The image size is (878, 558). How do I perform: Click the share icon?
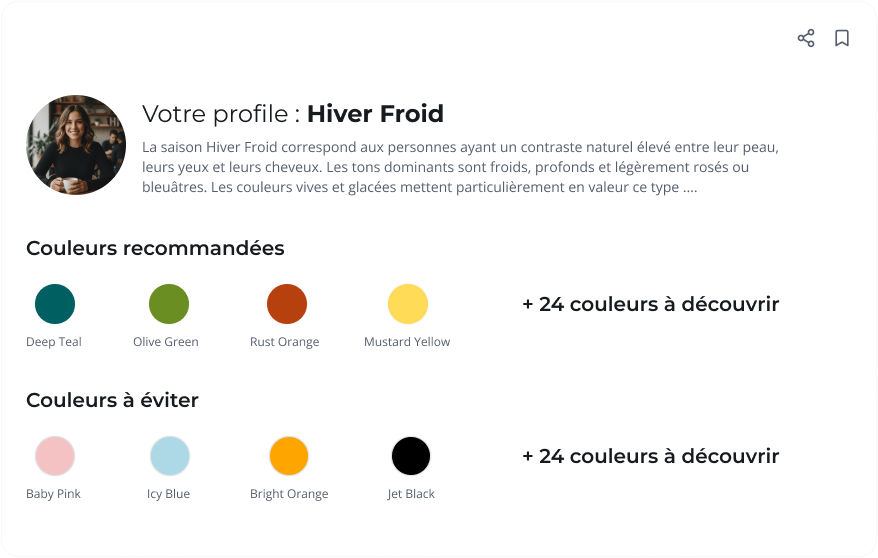pos(806,38)
